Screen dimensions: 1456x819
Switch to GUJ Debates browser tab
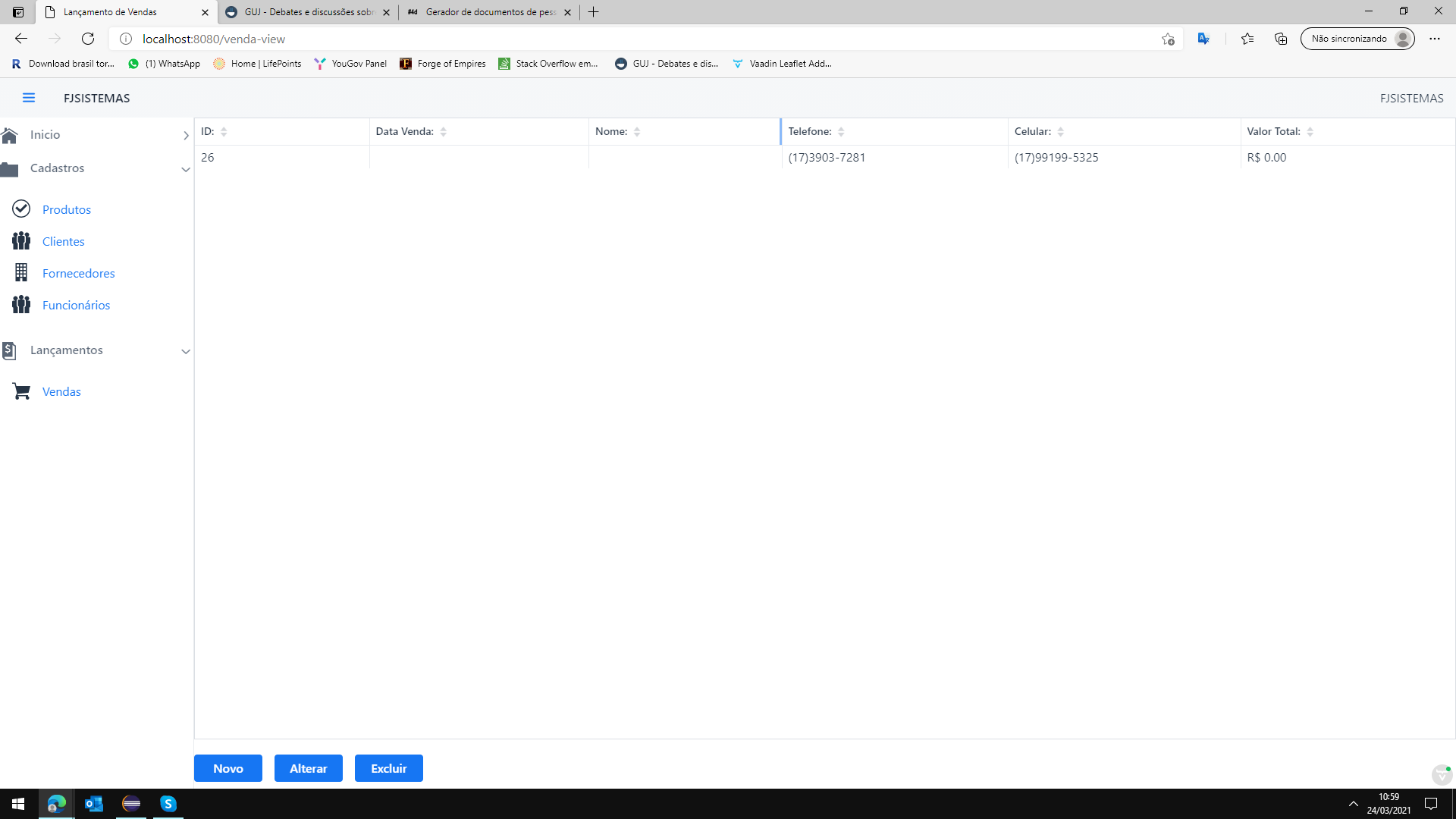[307, 12]
